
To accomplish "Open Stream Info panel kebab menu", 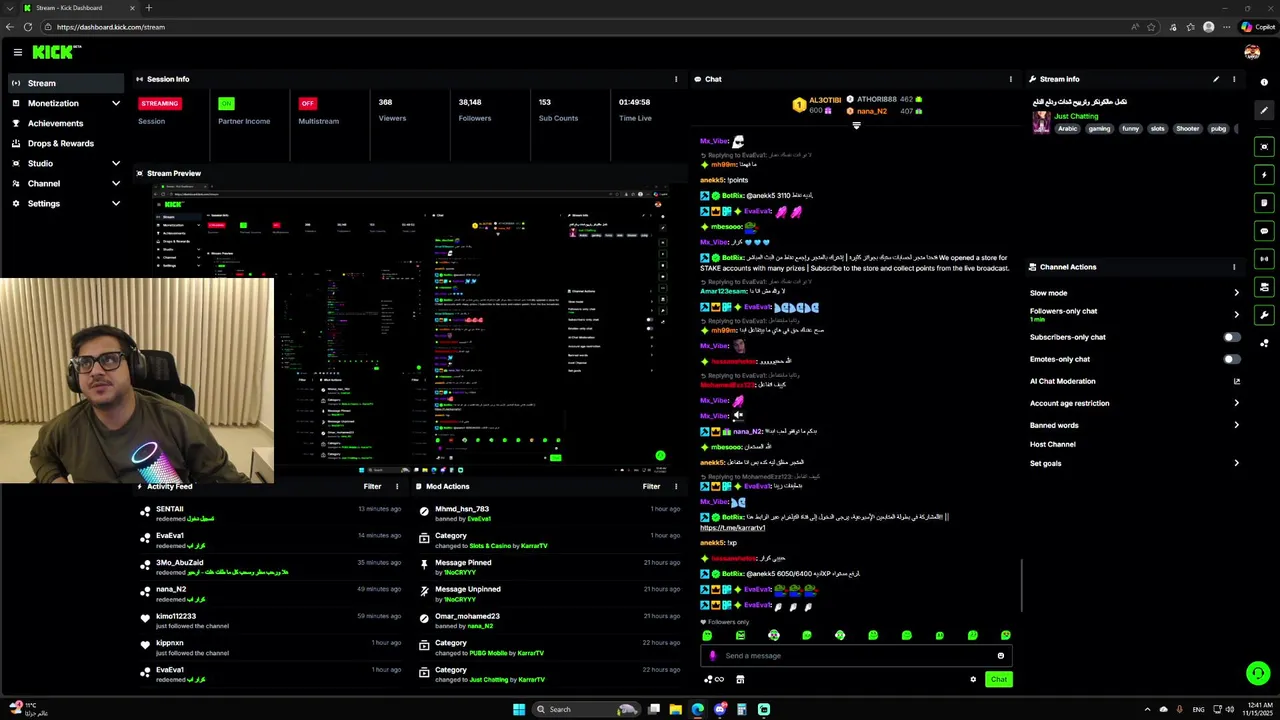I will point(1234,79).
